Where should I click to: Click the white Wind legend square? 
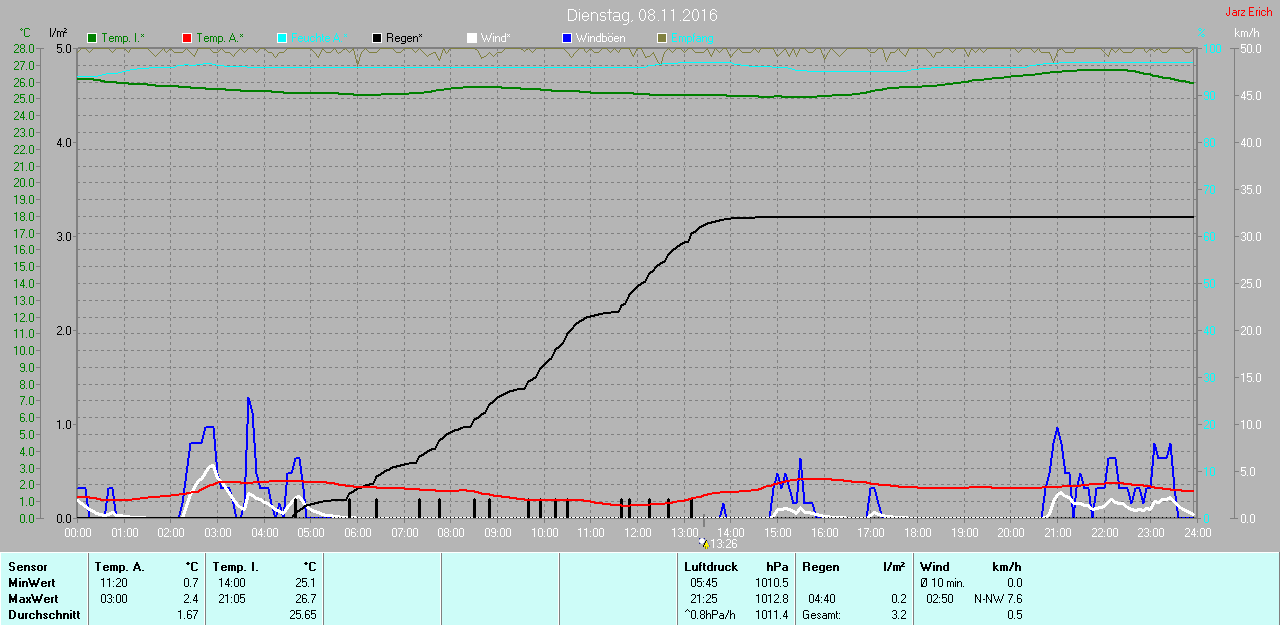pyautogui.click(x=471, y=38)
